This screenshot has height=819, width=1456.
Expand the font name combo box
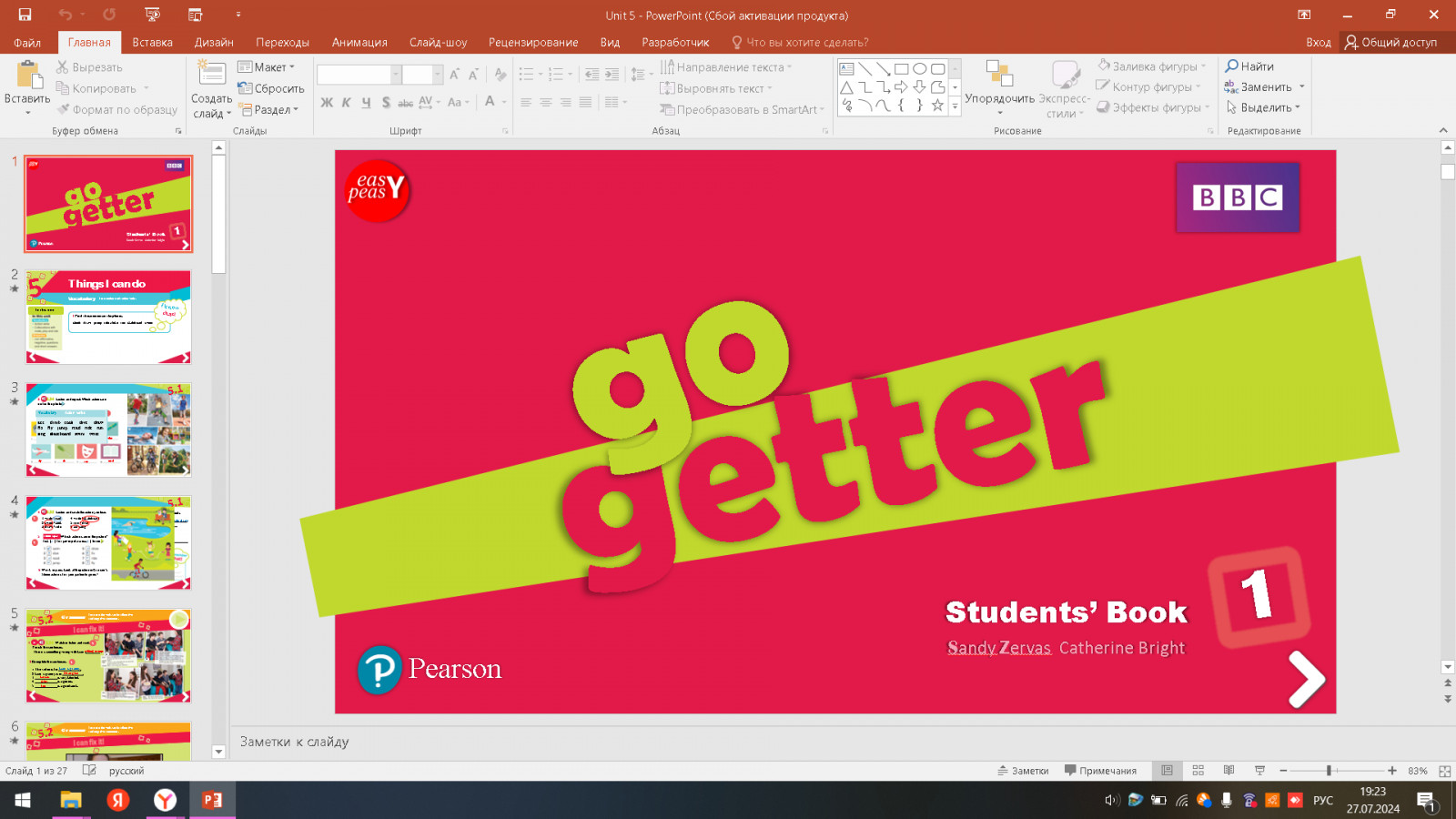tap(396, 75)
